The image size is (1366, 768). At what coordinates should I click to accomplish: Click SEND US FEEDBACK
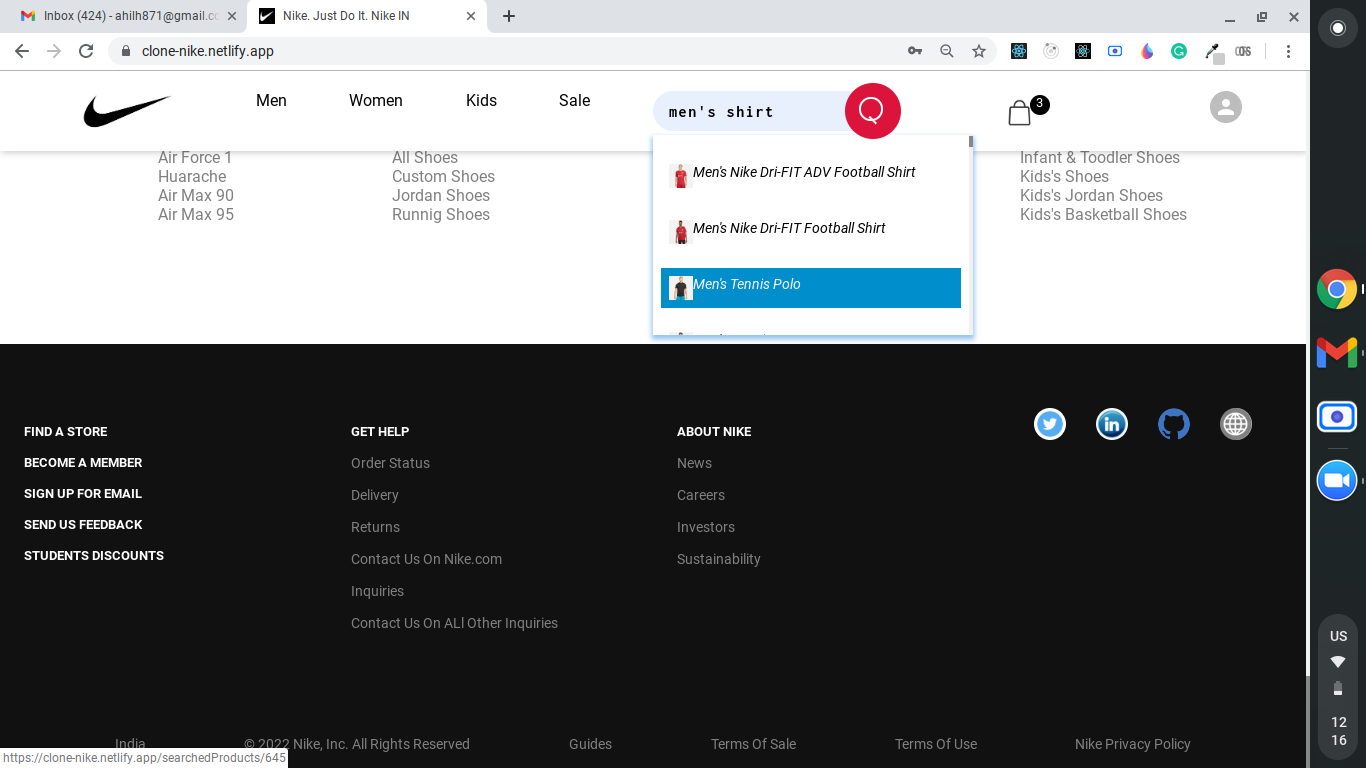click(83, 524)
